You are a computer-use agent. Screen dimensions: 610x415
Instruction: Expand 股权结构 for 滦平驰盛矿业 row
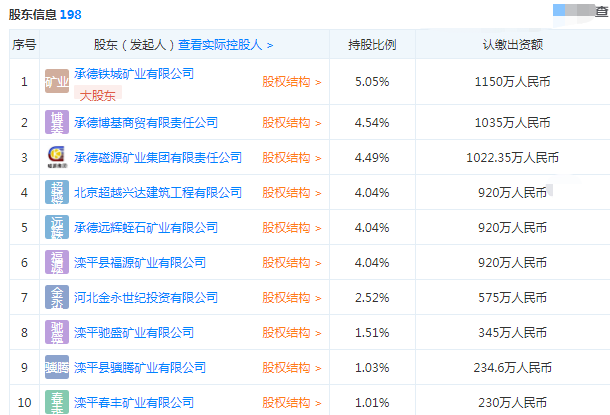click(x=292, y=333)
